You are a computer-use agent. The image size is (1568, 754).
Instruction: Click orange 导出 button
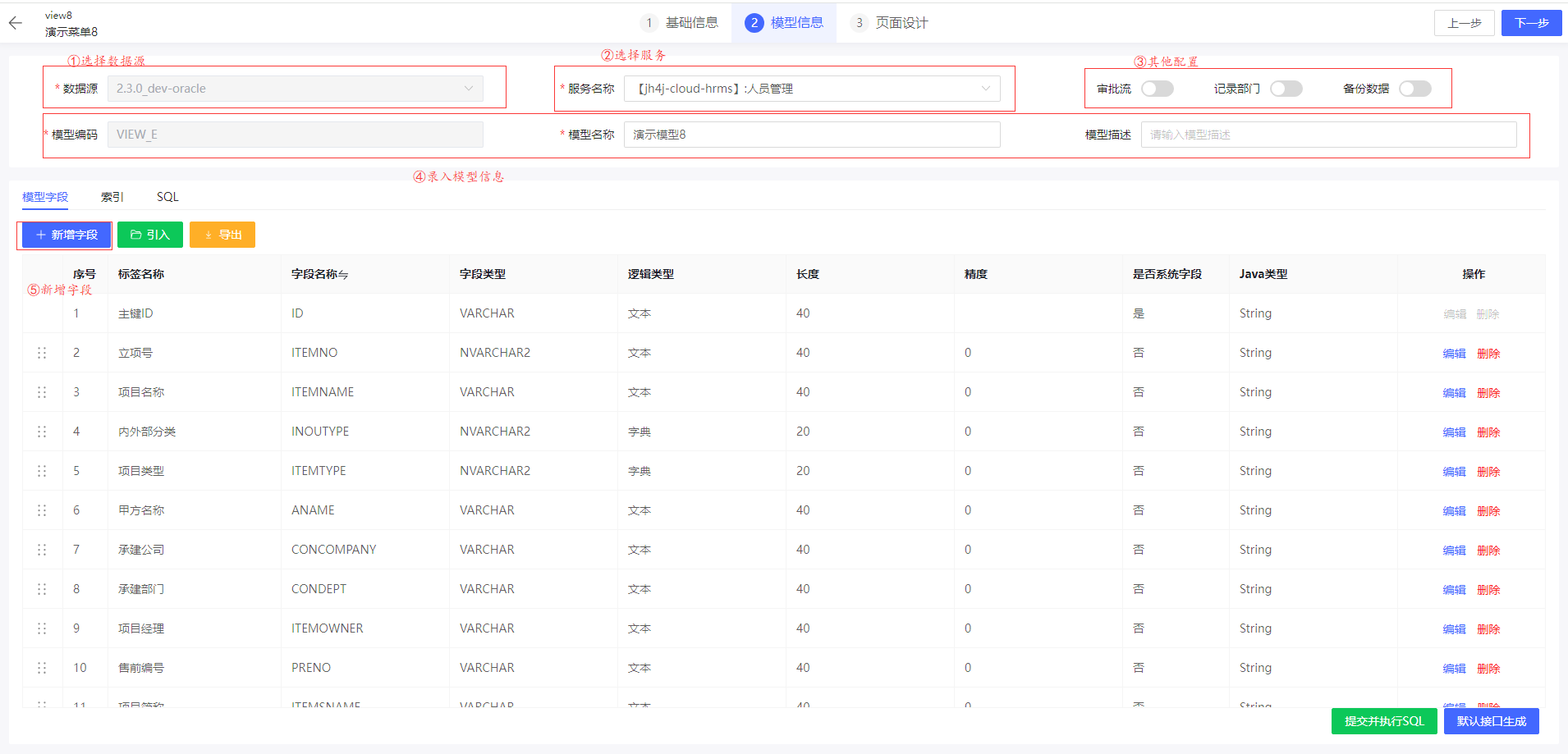[x=222, y=235]
